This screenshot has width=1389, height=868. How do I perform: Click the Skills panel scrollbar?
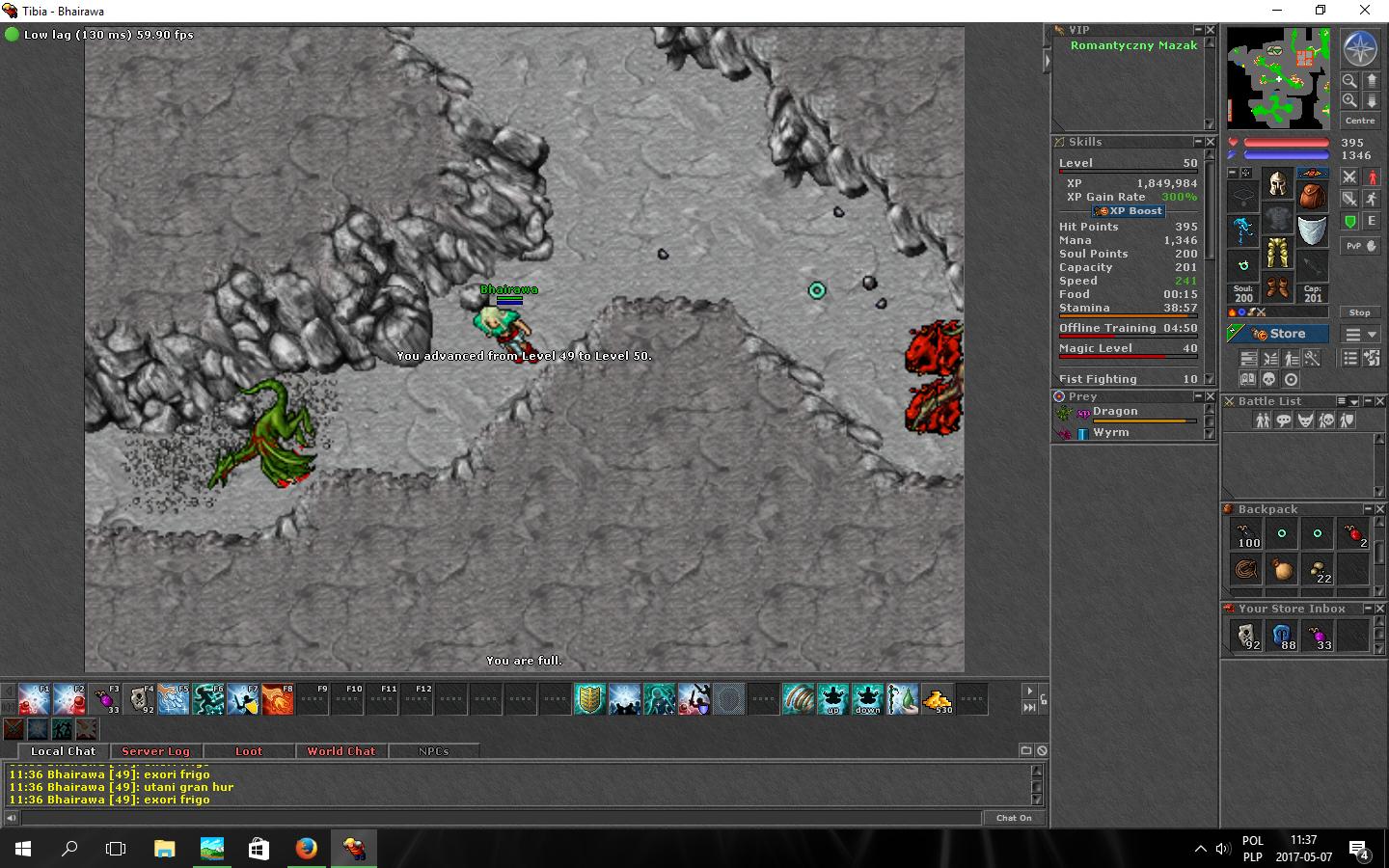tap(1210, 265)
